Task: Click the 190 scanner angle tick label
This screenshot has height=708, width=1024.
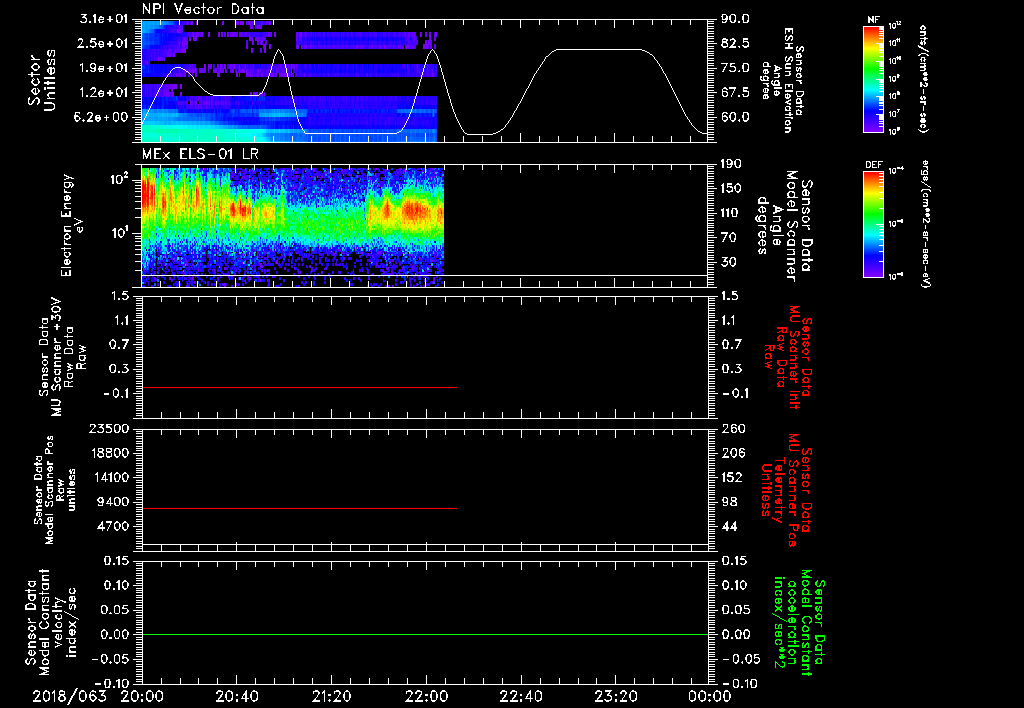Action: 731,164
